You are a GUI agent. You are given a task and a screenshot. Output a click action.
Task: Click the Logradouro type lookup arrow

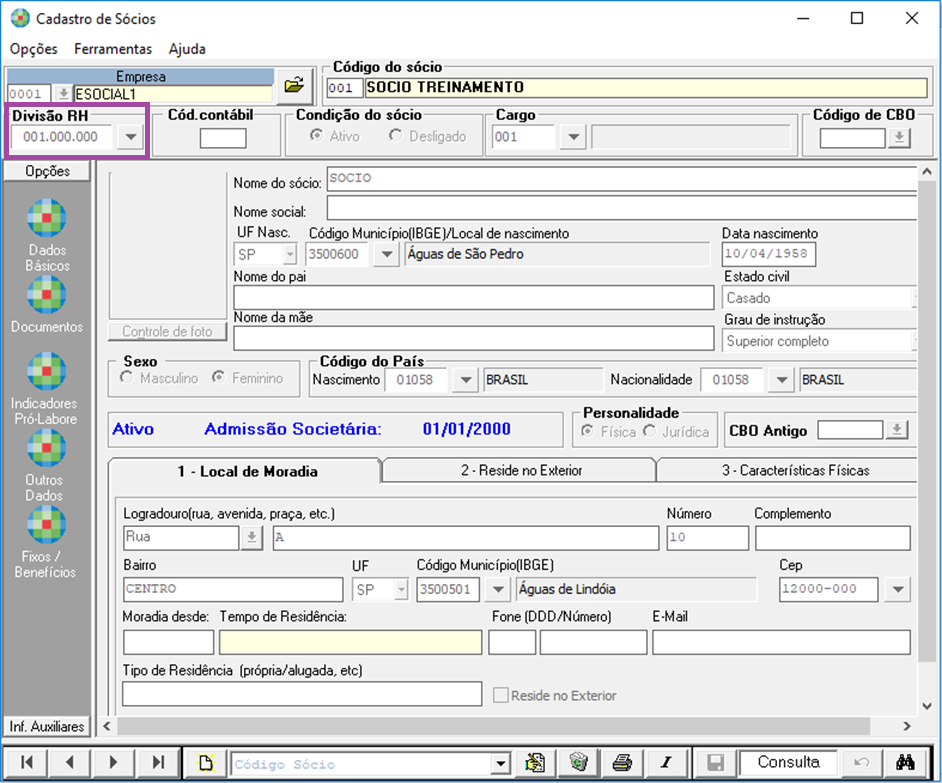252,537
